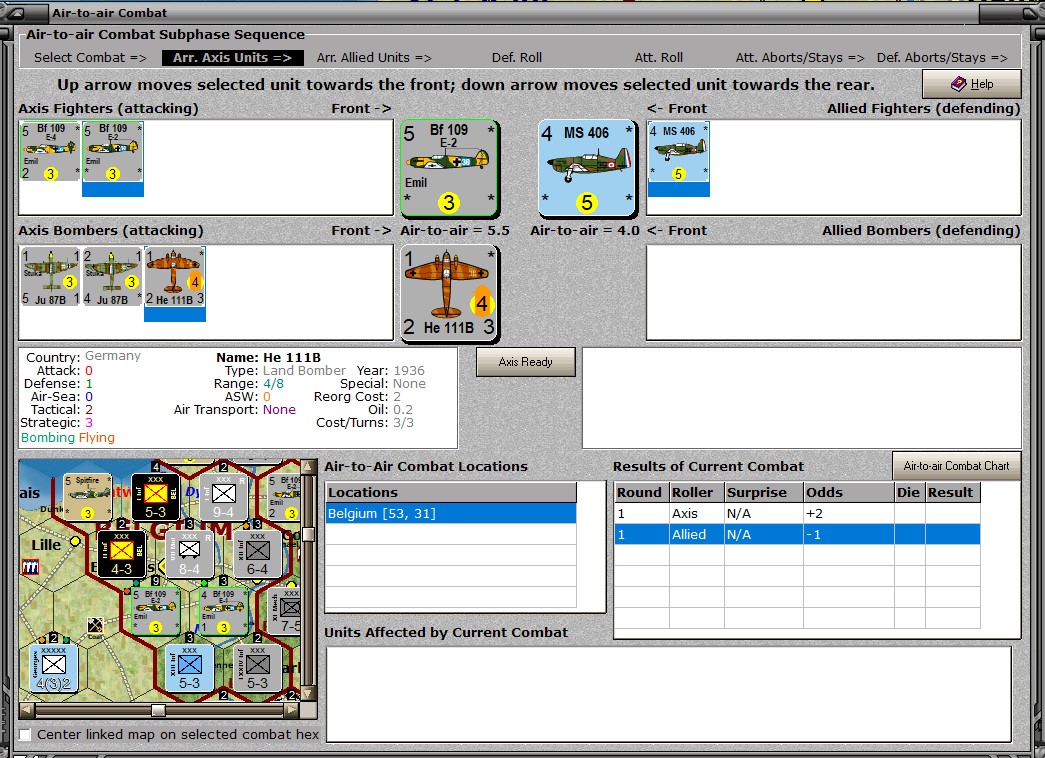Click the minimap horizontal scrollbar thumb
The width and height of the screenshot is (1045, 758).
(159, 710)
